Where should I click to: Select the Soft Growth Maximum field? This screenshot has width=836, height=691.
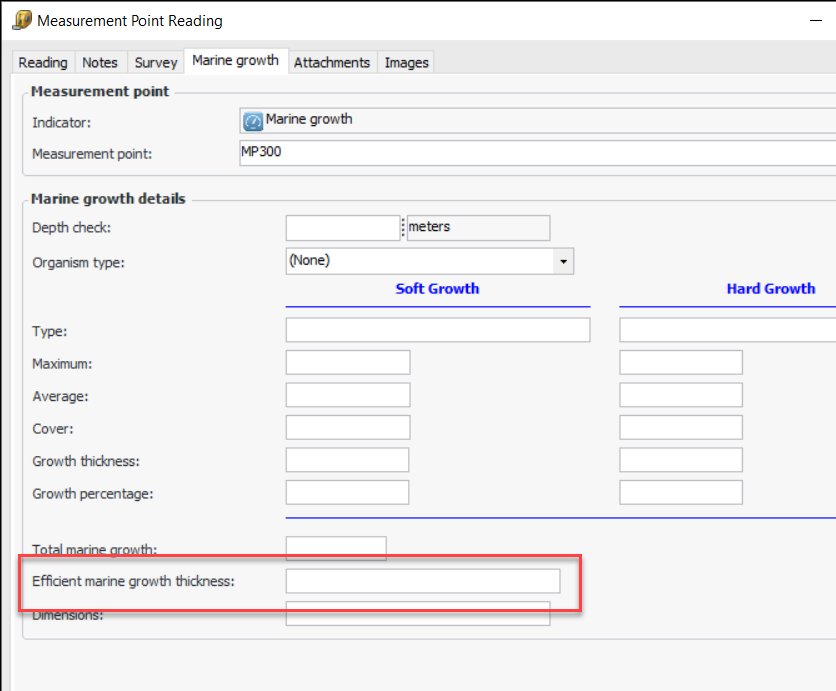click(347, 363)
